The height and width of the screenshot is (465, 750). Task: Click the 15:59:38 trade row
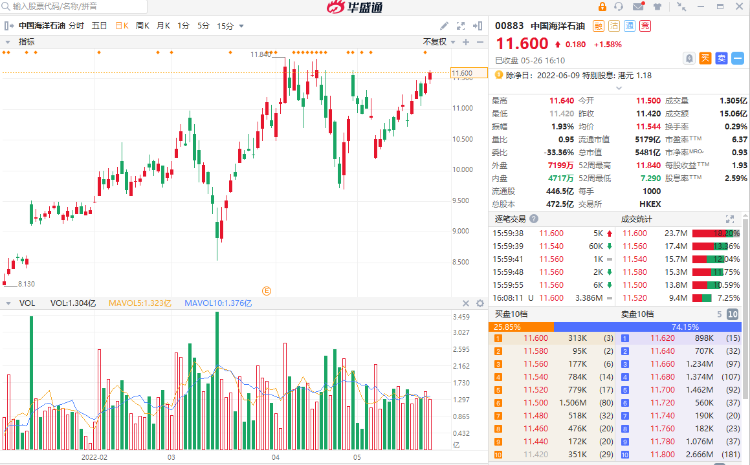(x=552, y=233)
